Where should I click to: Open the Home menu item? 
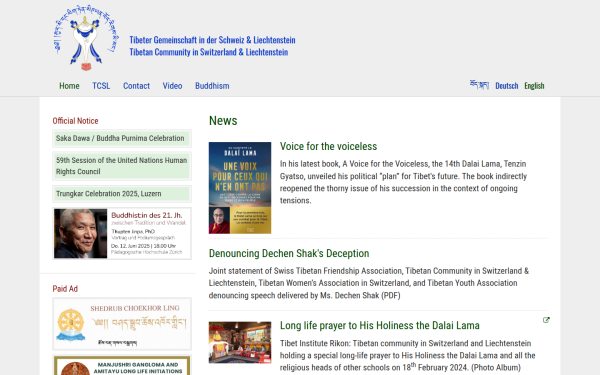pos(69,86)
